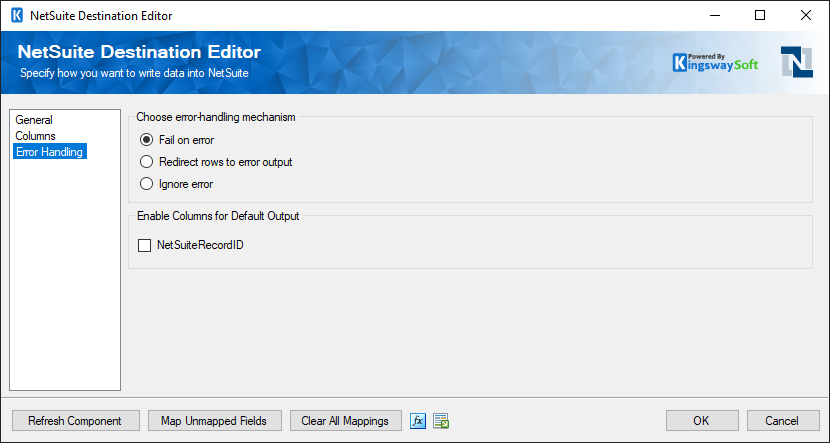830x443 pixels.
Task: Minimize the editor window
Action: coord(716,15)
